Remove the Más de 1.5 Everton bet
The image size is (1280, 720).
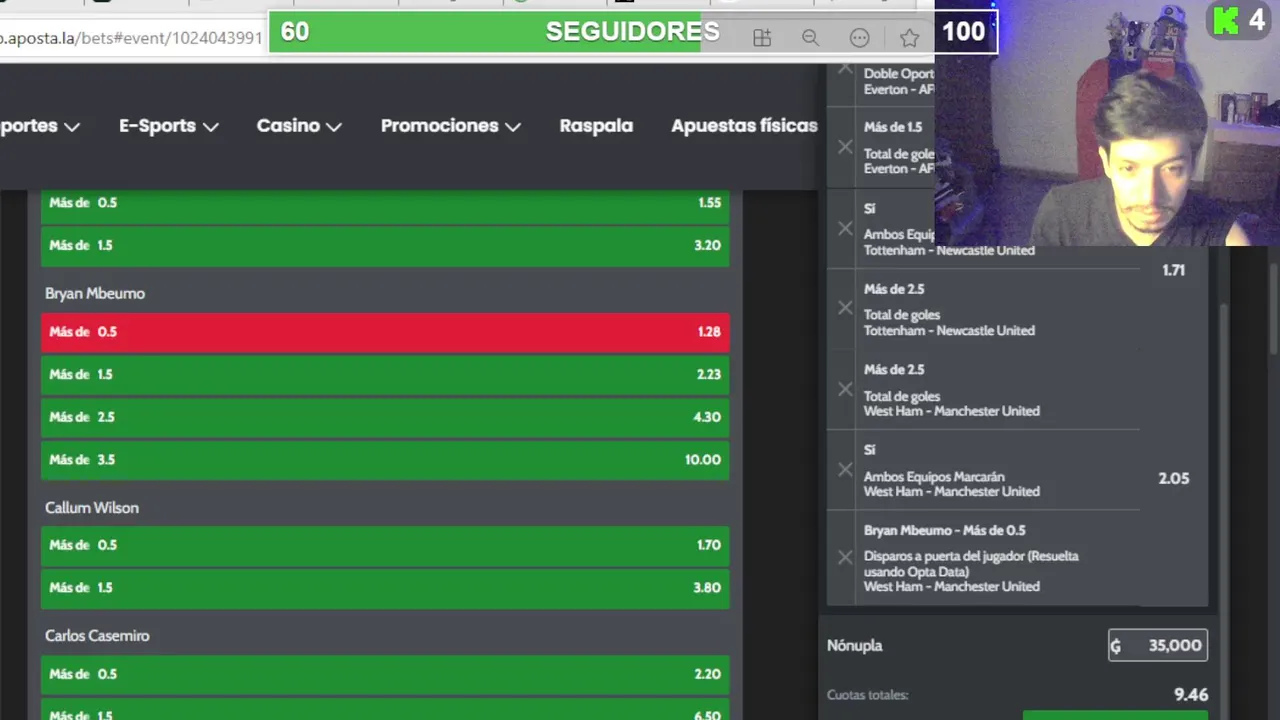[845, 147]
